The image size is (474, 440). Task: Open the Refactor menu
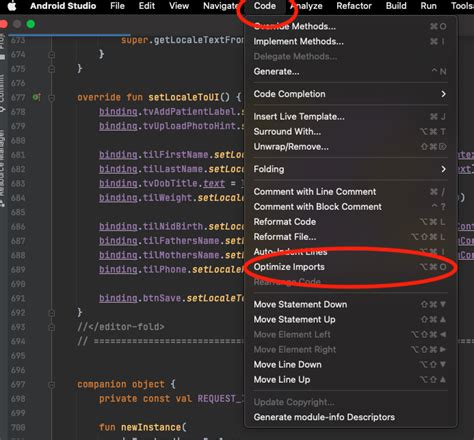(x=354, y=6)
